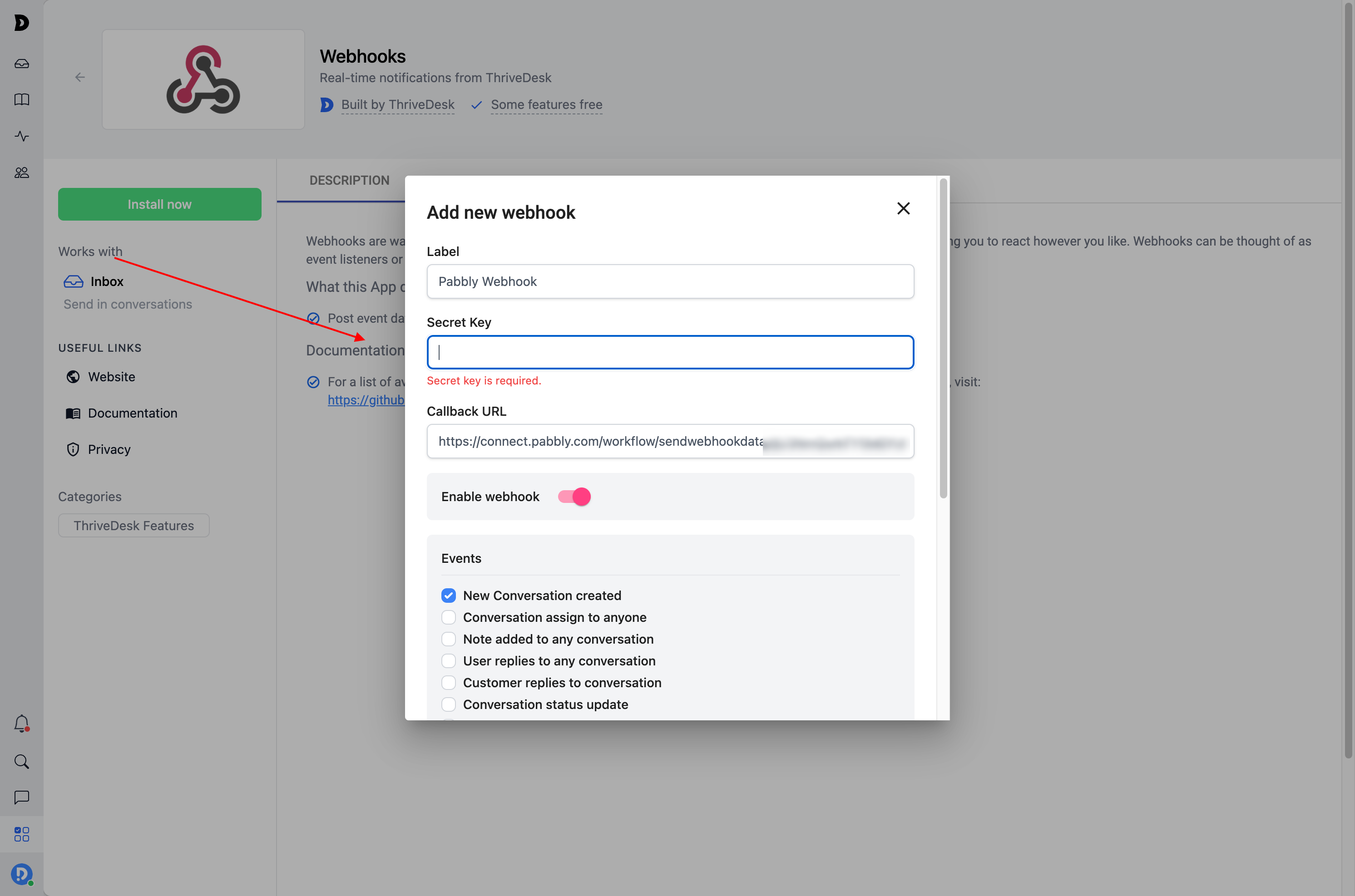Click the Built by ThriveDesk link
Screen dimensions: 1355x896
pos(398,104)
